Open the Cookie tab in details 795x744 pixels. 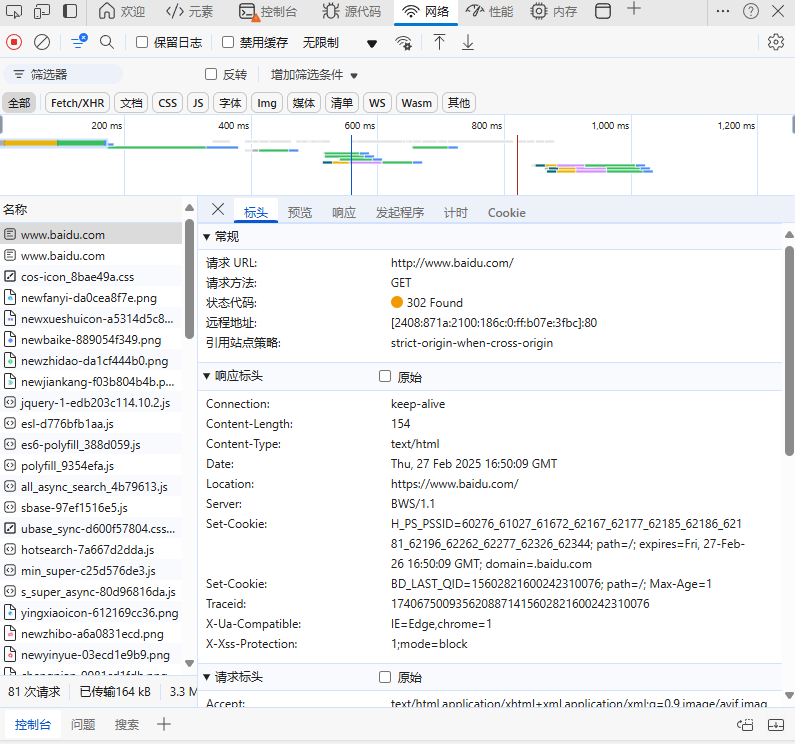(x=507, y=212)
